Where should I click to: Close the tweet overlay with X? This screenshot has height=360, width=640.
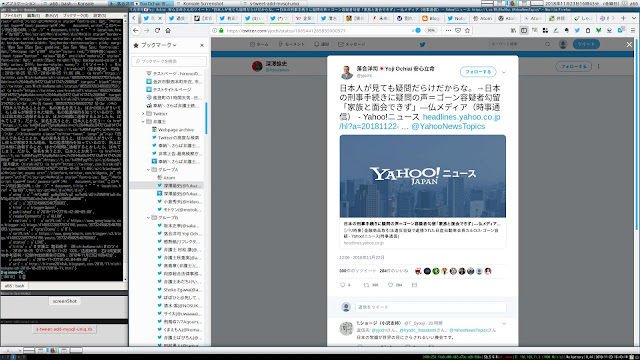(629, 44)
